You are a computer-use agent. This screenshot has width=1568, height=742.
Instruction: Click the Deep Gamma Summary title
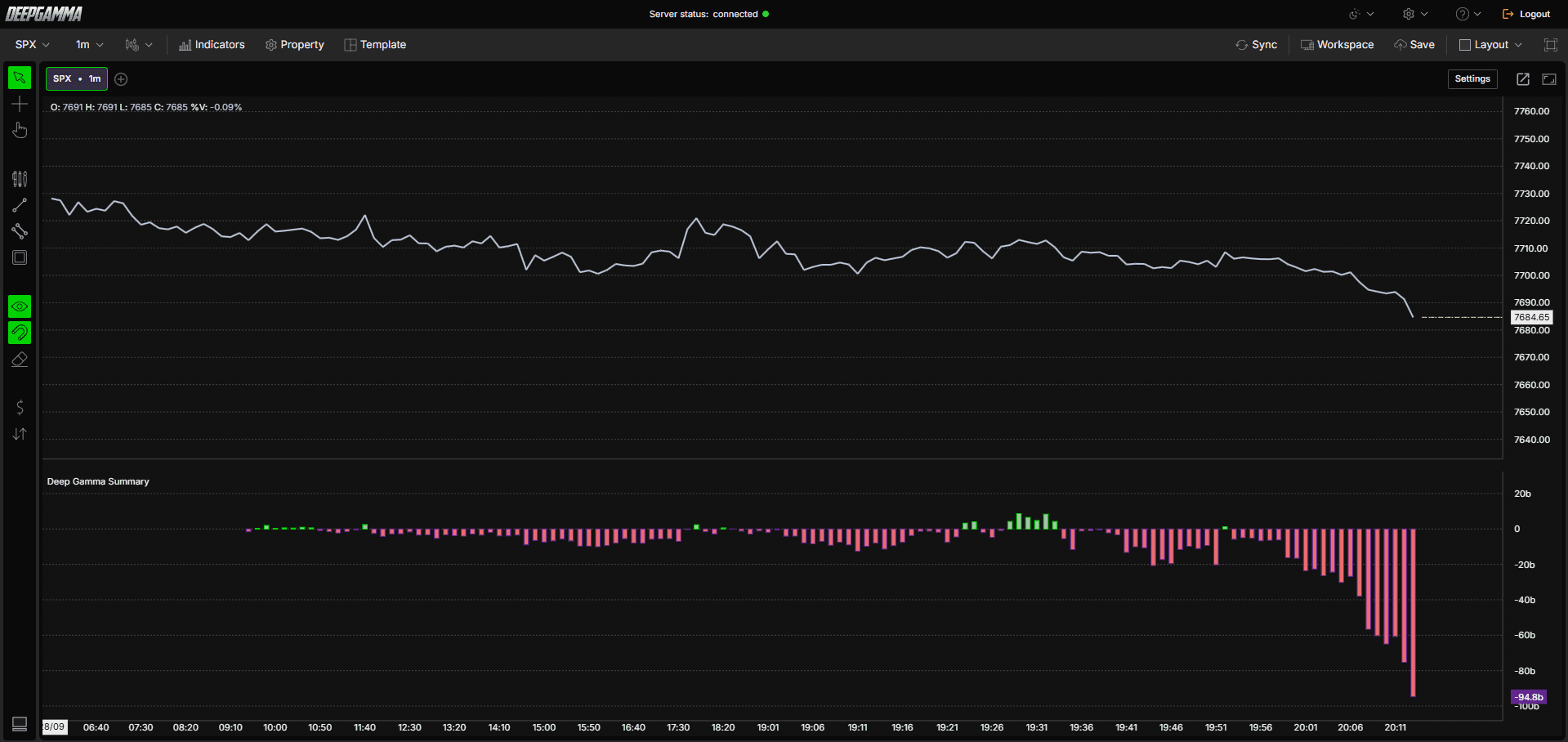98,481
